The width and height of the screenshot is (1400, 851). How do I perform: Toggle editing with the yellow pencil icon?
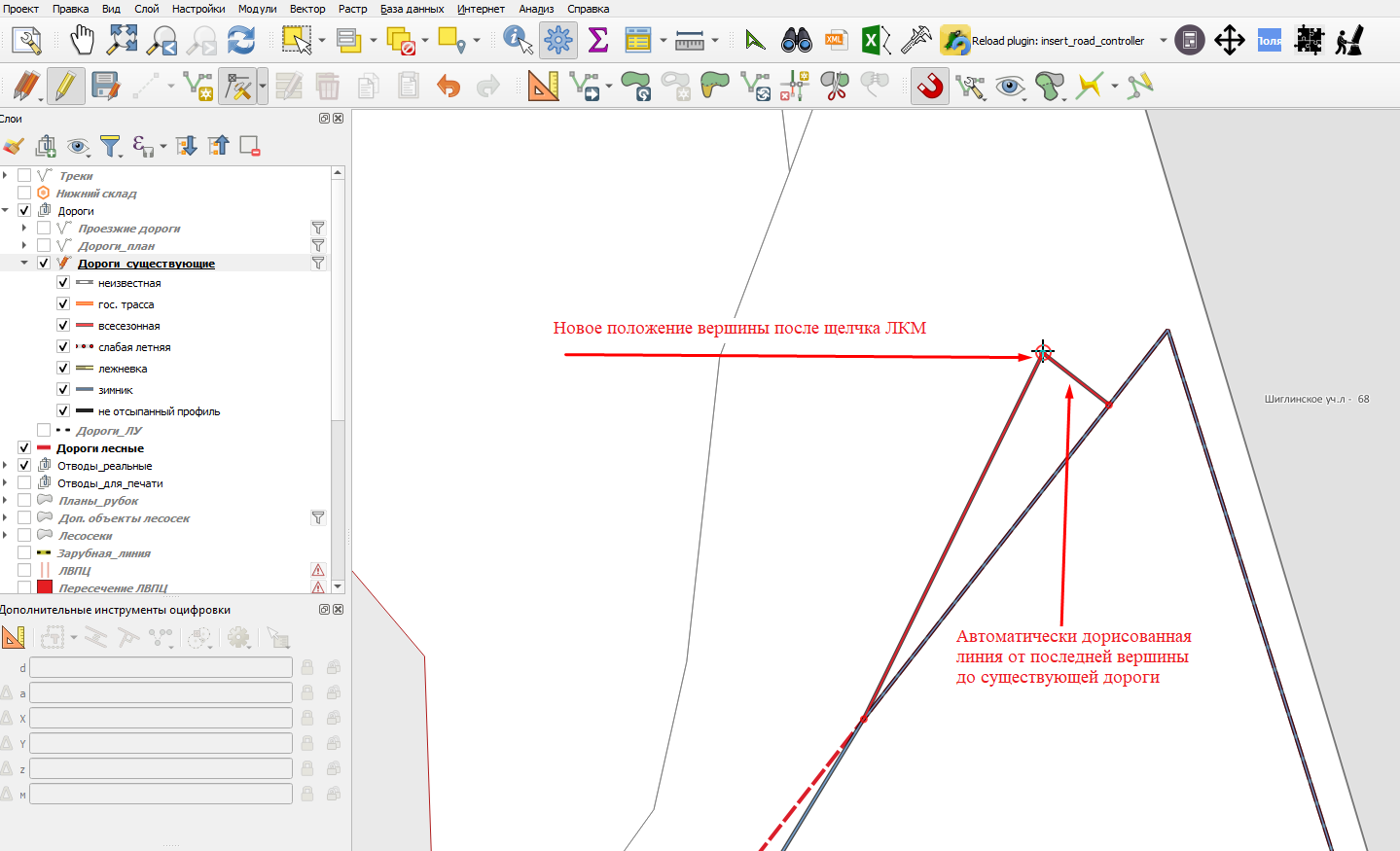65,86
